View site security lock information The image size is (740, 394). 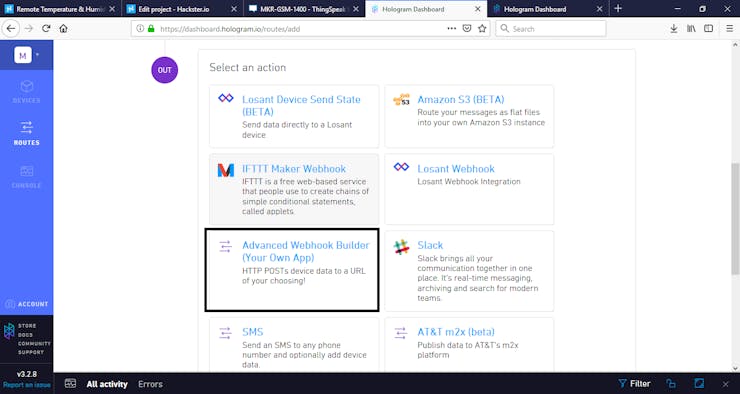(151, 28)
